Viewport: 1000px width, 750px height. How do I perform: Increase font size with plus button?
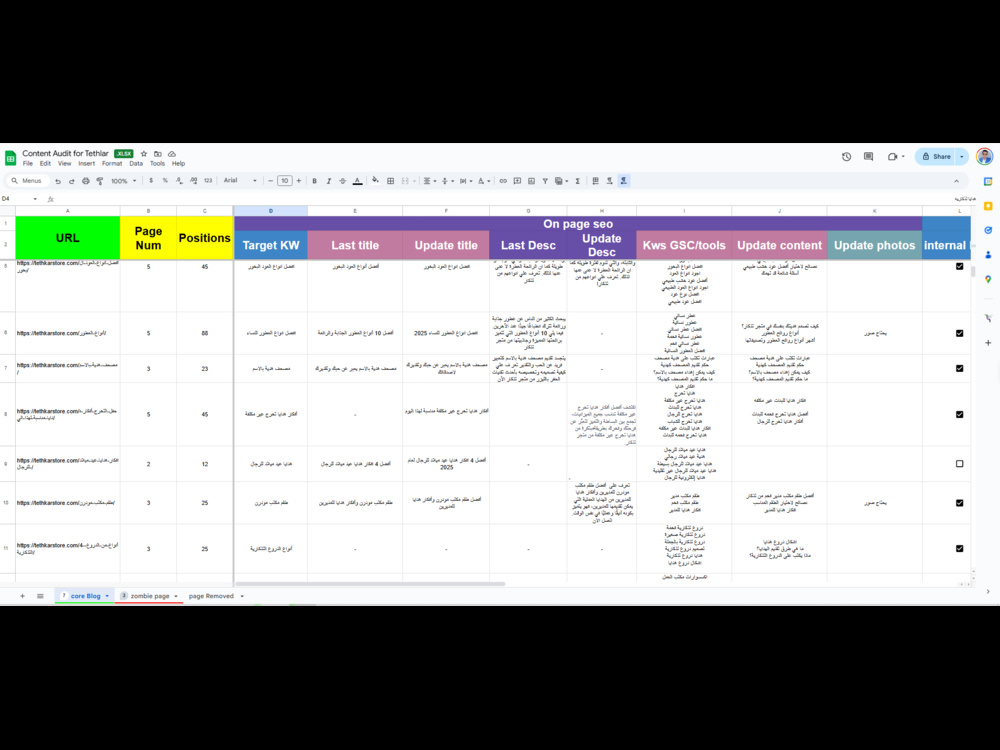[298, 181]
